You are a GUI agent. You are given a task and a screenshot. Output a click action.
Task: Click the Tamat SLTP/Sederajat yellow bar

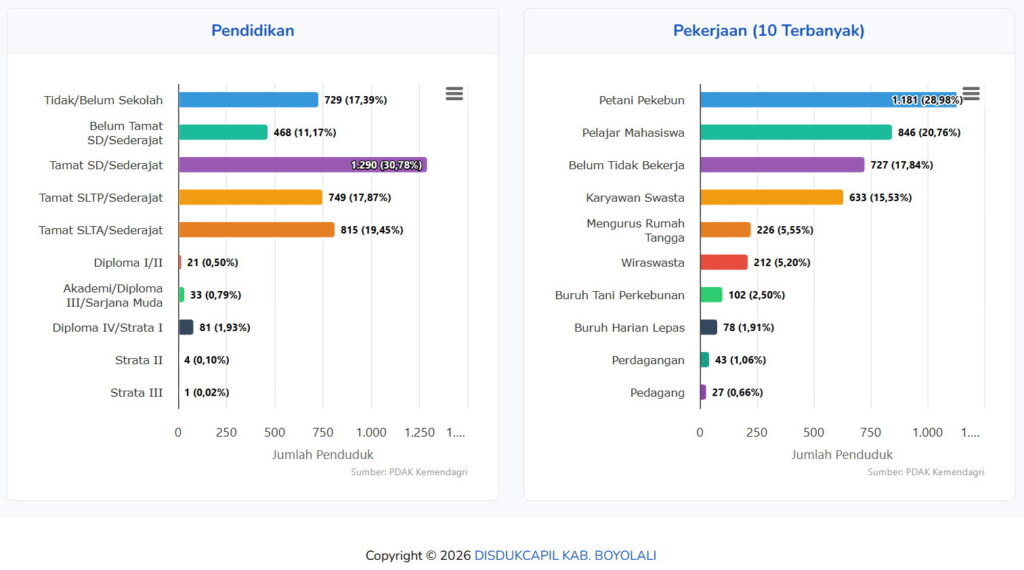click(250, 197)
